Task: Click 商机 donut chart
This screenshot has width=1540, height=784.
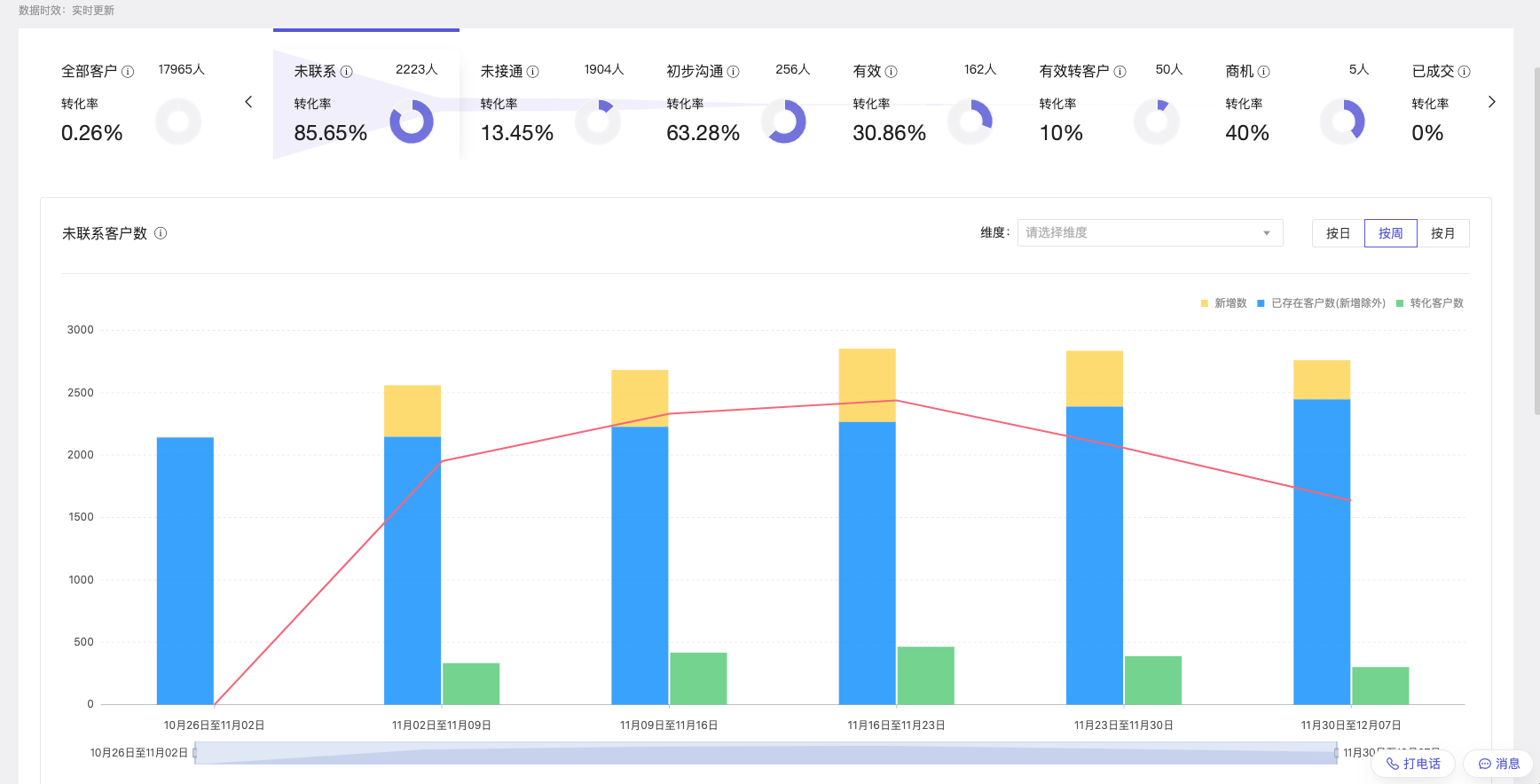Action: [1343, 122]
